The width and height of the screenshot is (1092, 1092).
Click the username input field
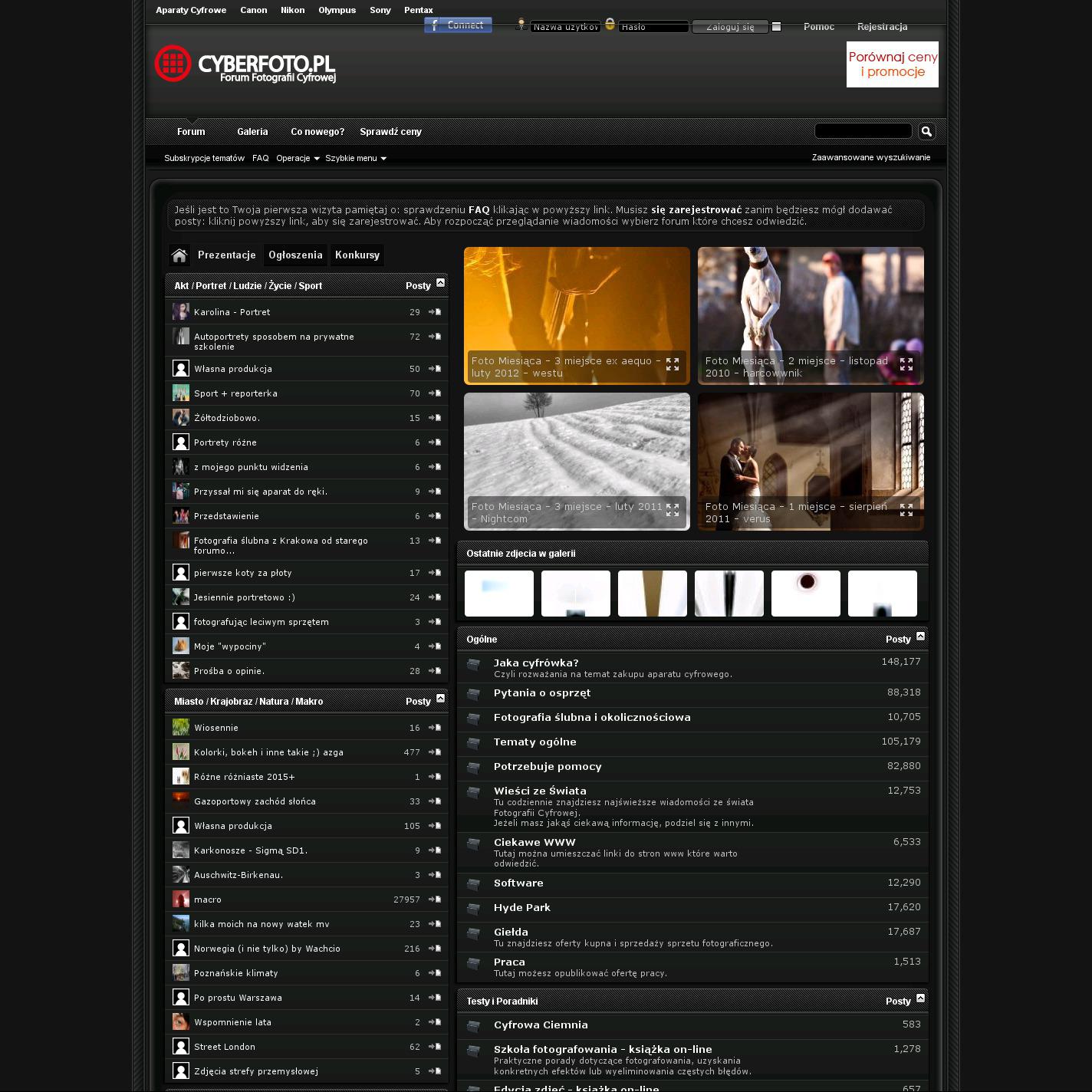click(x=565, y=27)
